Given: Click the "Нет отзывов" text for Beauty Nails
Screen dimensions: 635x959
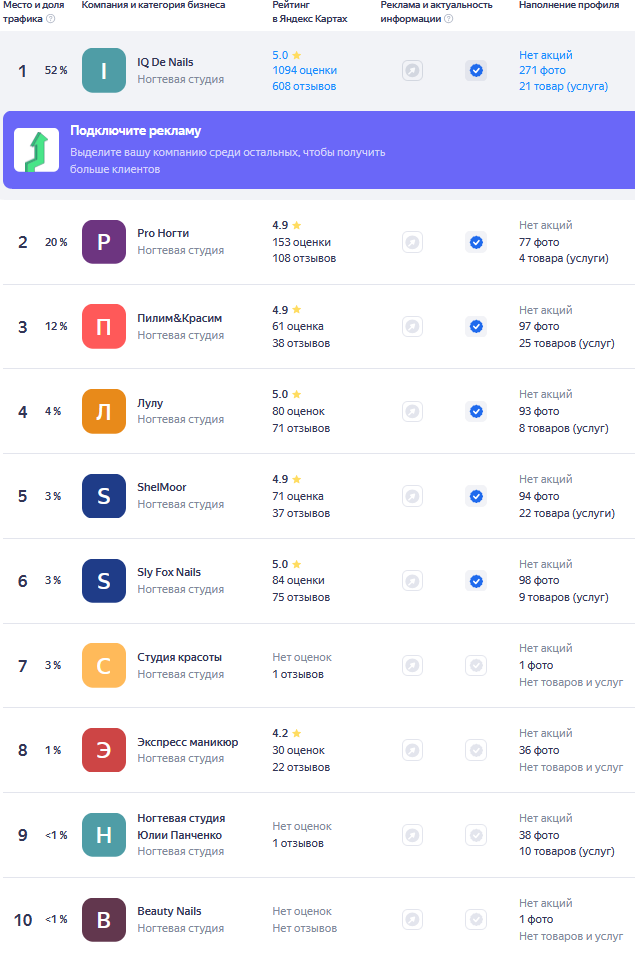Looking at the screenshot, I should click(305, 928).
